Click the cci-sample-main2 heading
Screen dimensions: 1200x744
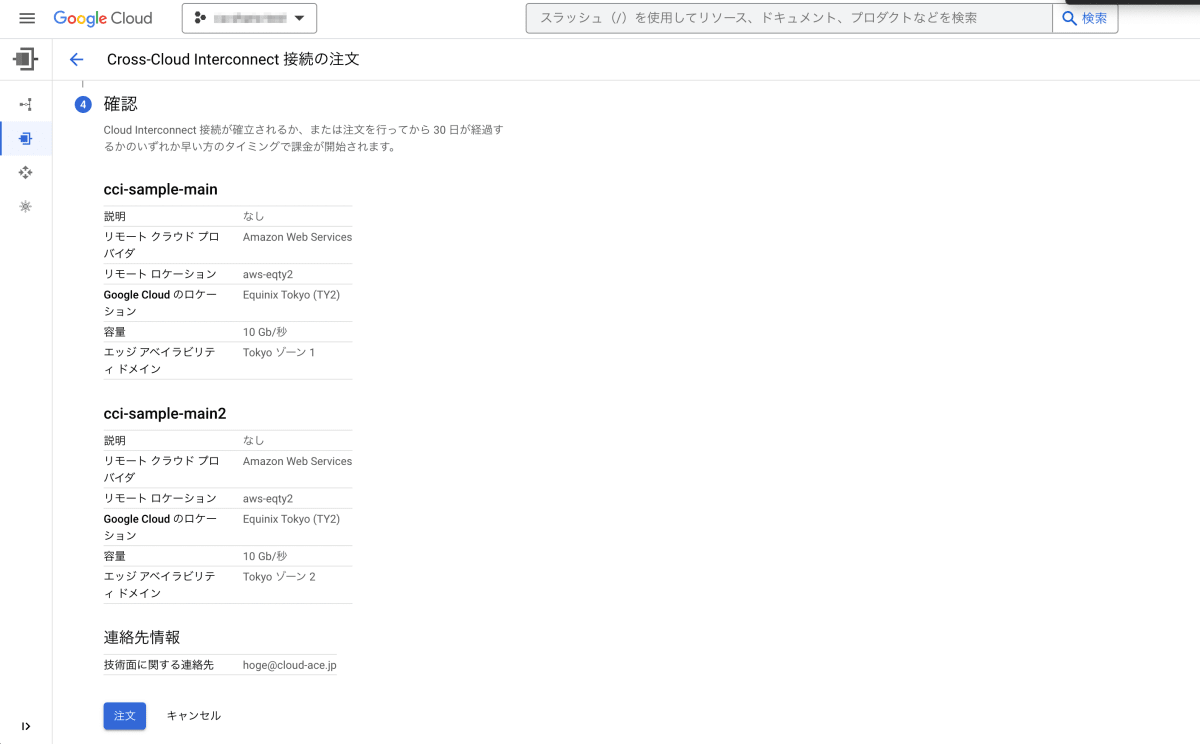click(x=165, y=413)
